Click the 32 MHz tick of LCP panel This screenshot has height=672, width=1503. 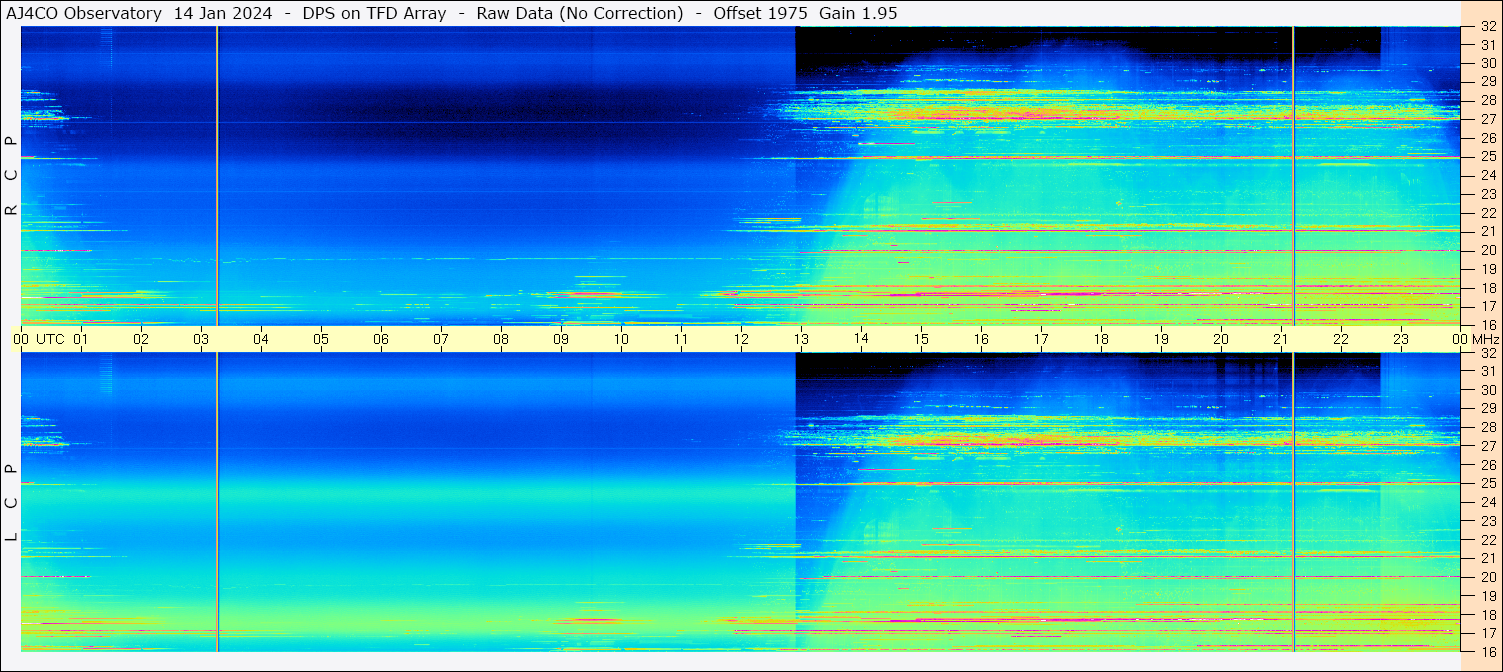coord(1487,353)
